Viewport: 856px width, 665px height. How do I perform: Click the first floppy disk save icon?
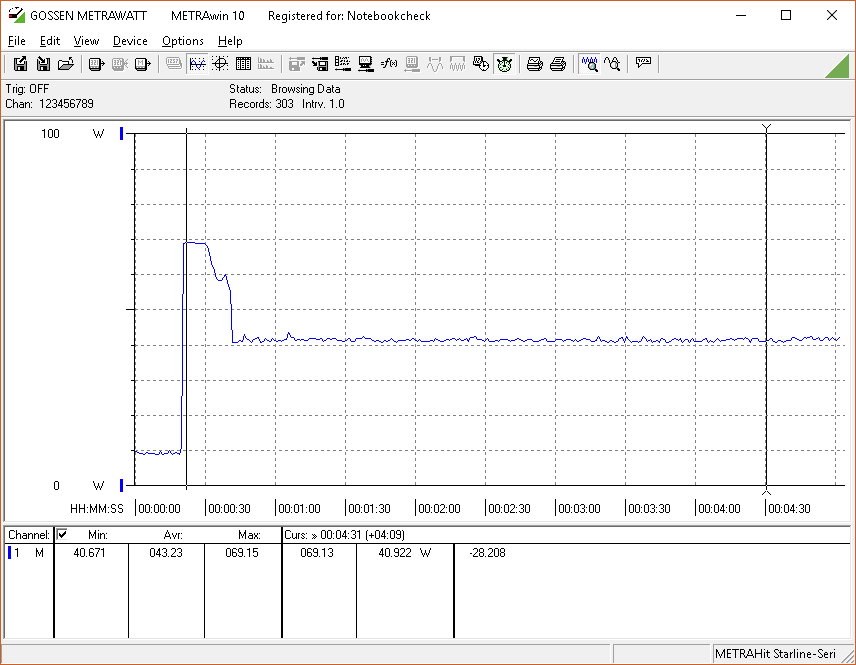20,64
